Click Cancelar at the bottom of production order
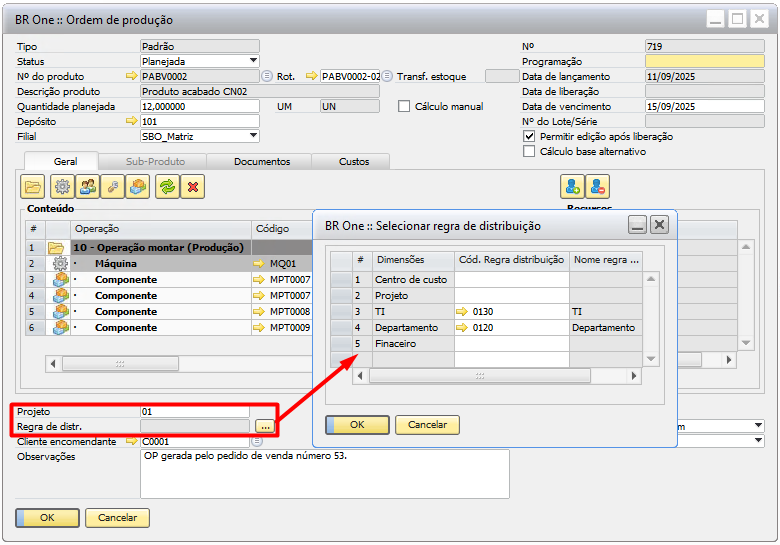Viewport: 780px width, 545px height. click(x=117, y=518)
